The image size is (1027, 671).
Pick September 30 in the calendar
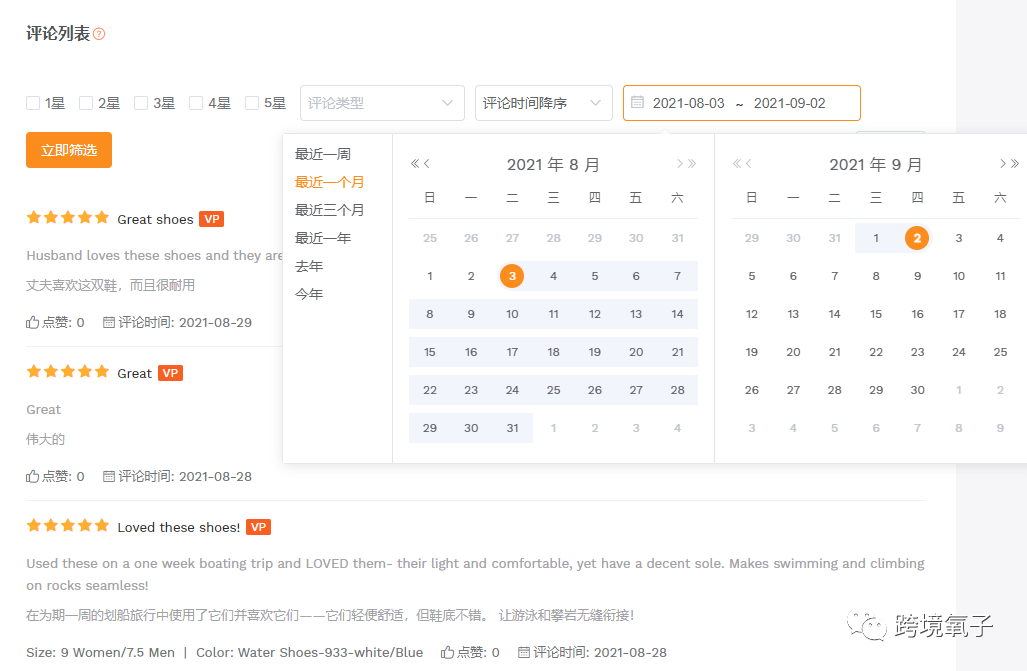(x=917, y=390)
